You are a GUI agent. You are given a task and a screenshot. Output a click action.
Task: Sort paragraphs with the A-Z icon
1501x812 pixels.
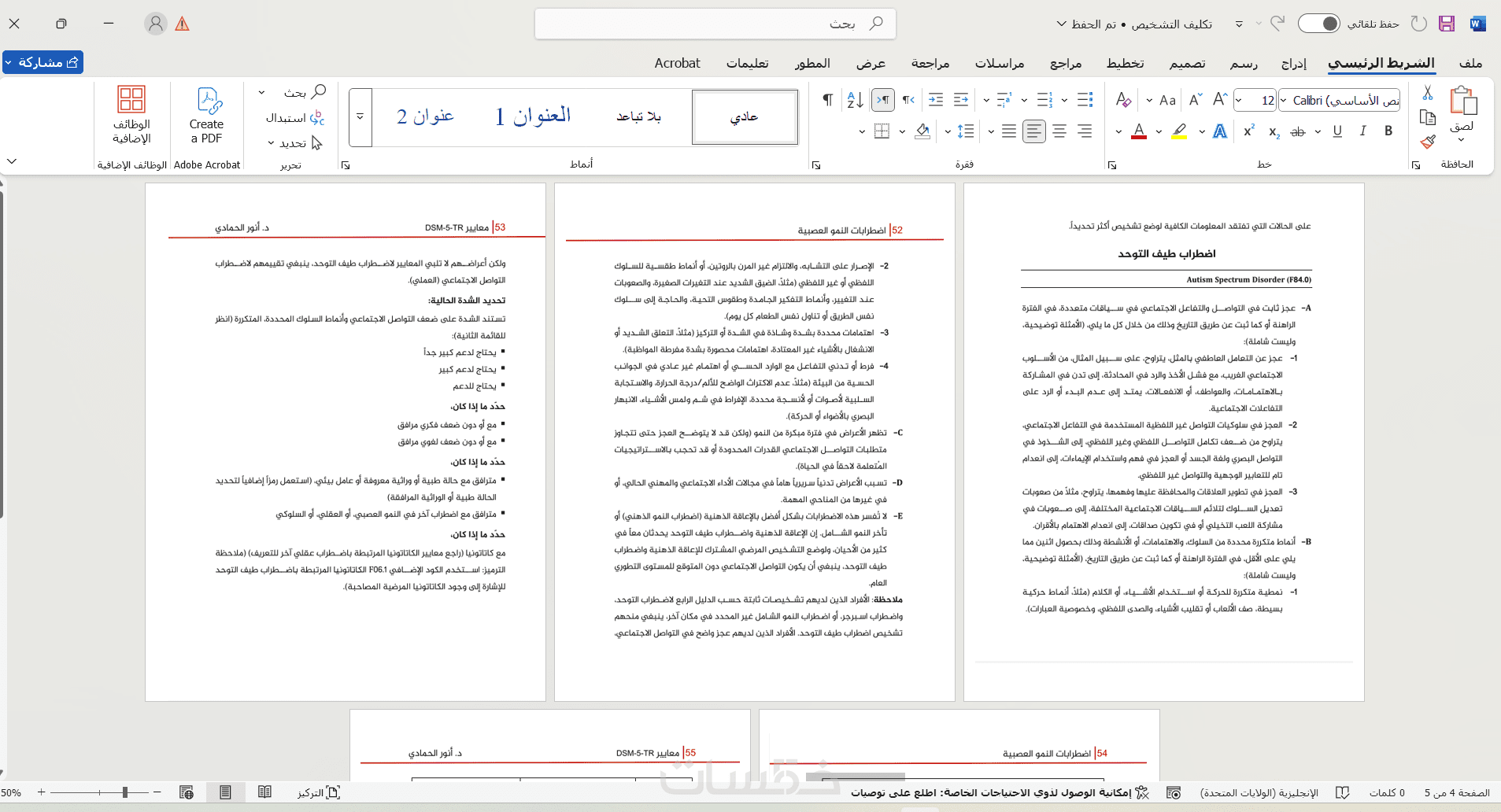[855, 100]
